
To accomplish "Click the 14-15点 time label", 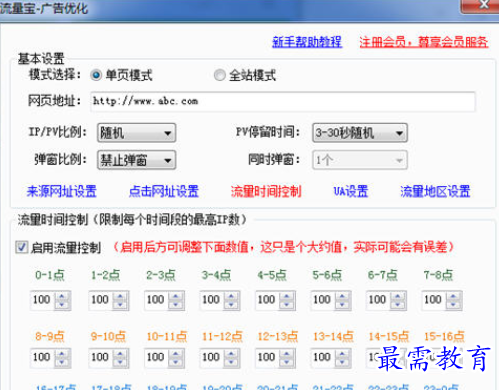I will pos(389,336).
